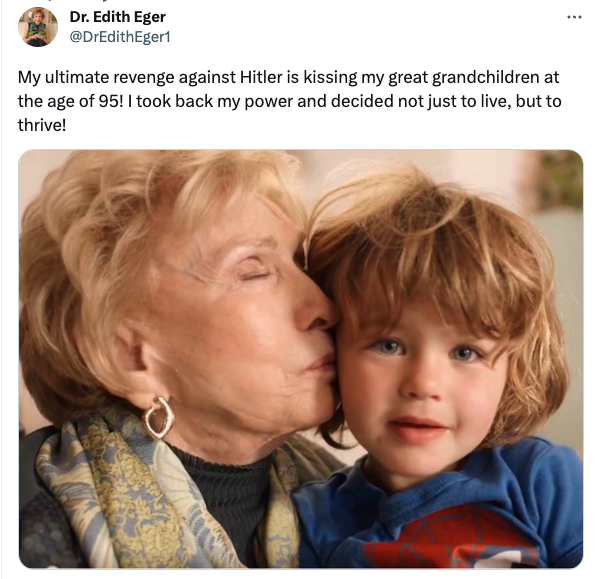Click the tweet text starting "My ultimate revenge"
Viewport: 600px width, 579px height.
tap(289, 101)
